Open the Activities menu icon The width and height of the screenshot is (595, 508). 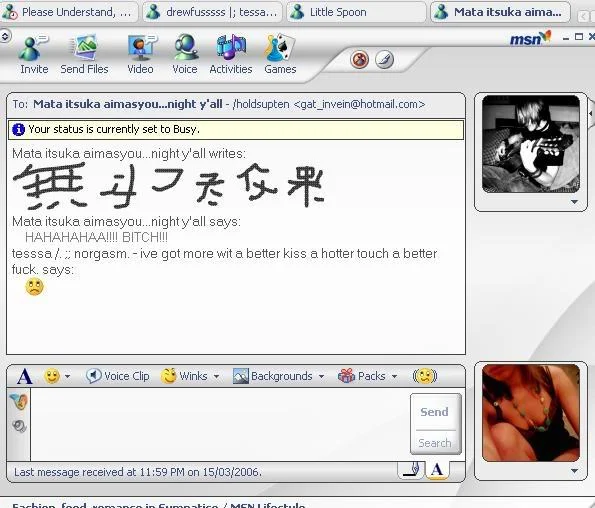(x=231, y=48)
